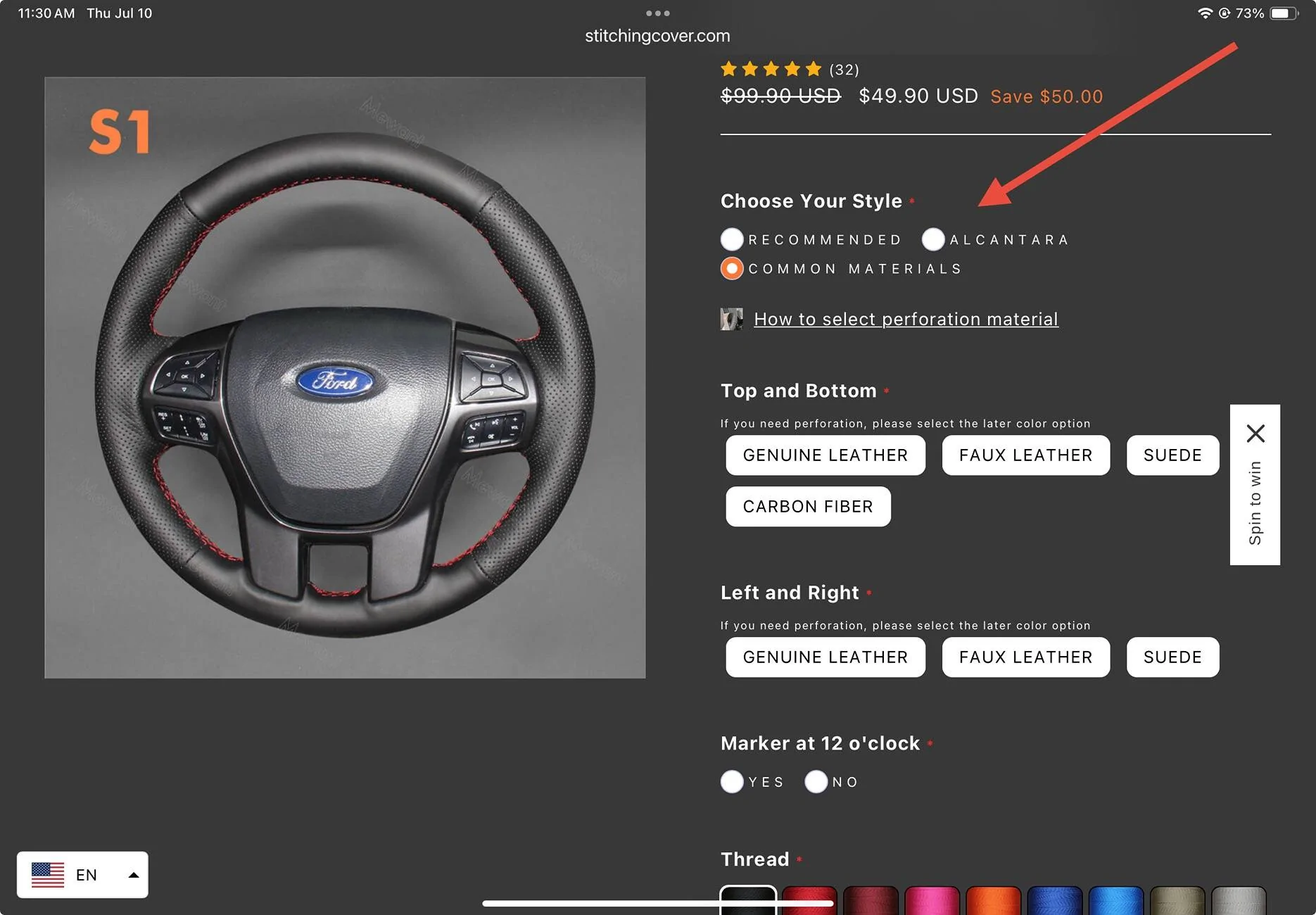Open How to select perforation material link
This screenshot has height=915, width=1316.
pyautogui.click(x=906, y=319)
